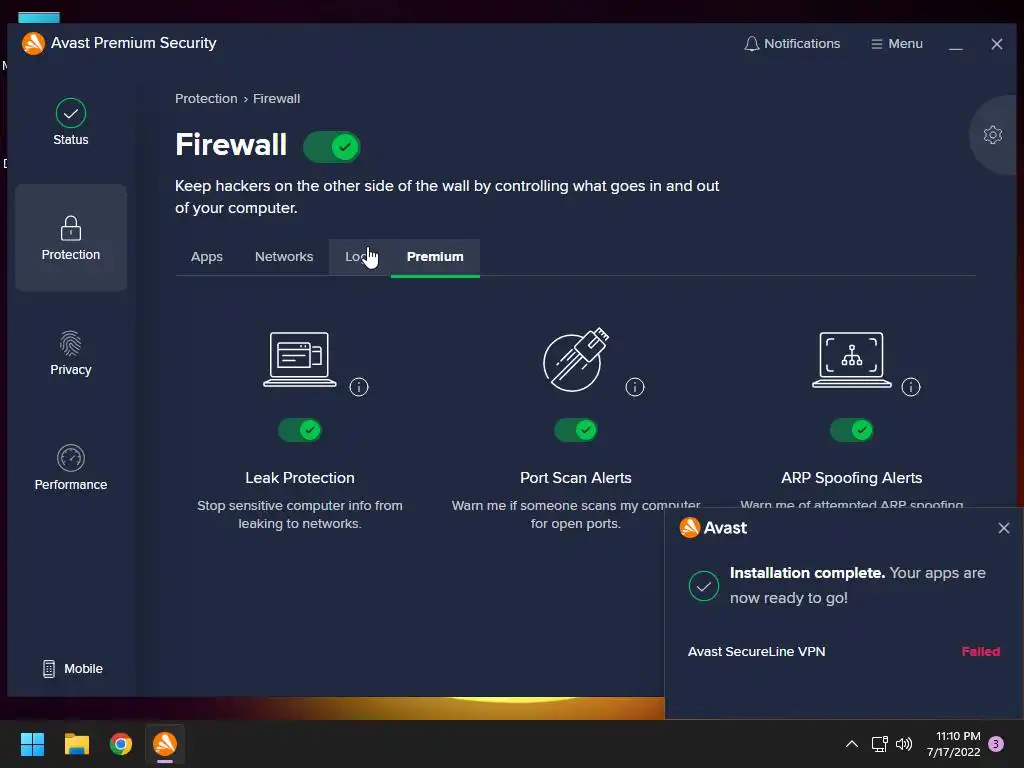The width and height of the screenshot is (1024, 768).
Task: Click the Port Scan Alerts title
Action: (575, 478)
